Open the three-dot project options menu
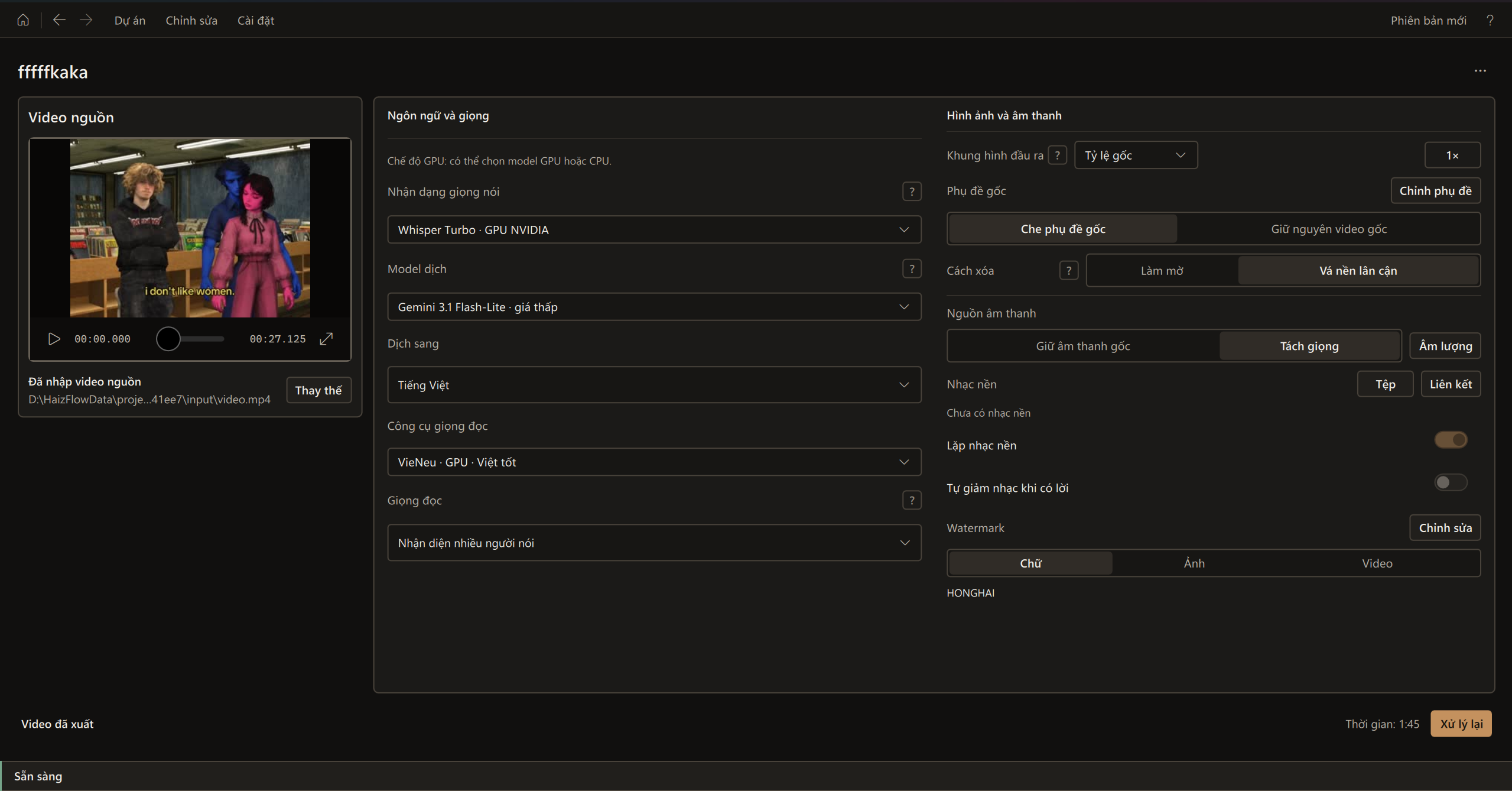Viewport: 1512px width, 791px height. (1480, 71)
